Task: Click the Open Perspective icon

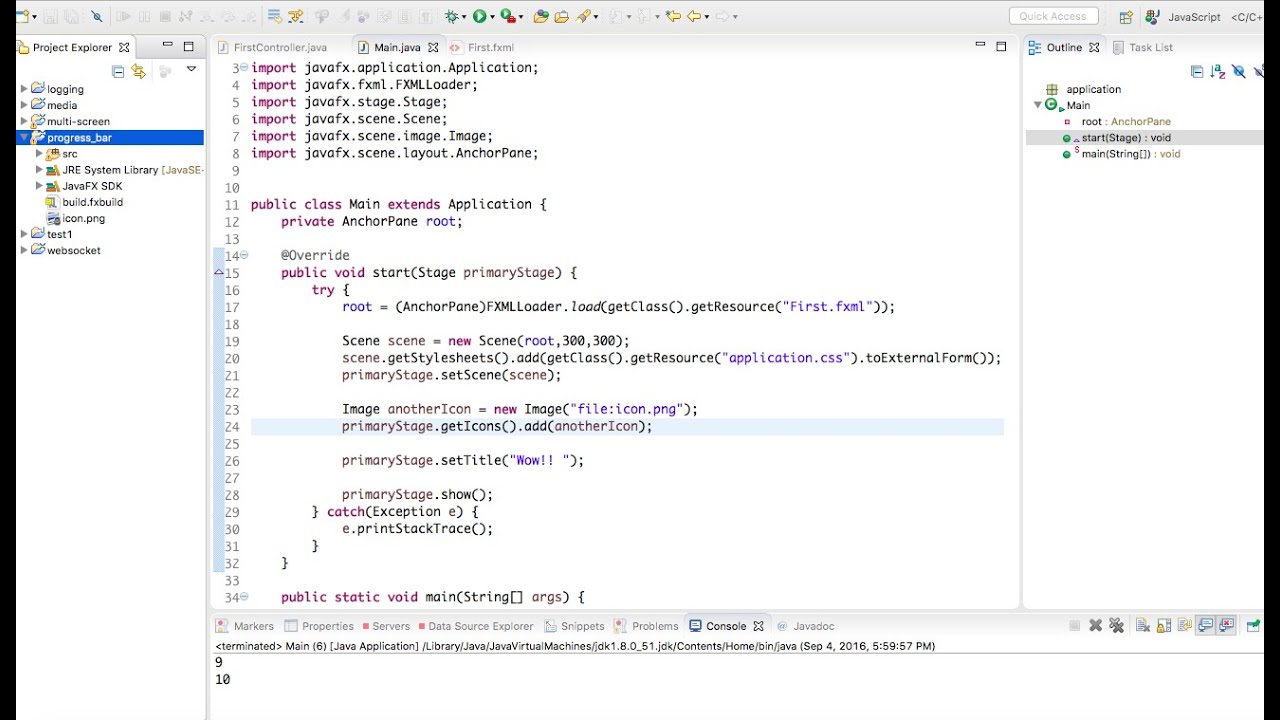Action: click(x=1126, y=17)
